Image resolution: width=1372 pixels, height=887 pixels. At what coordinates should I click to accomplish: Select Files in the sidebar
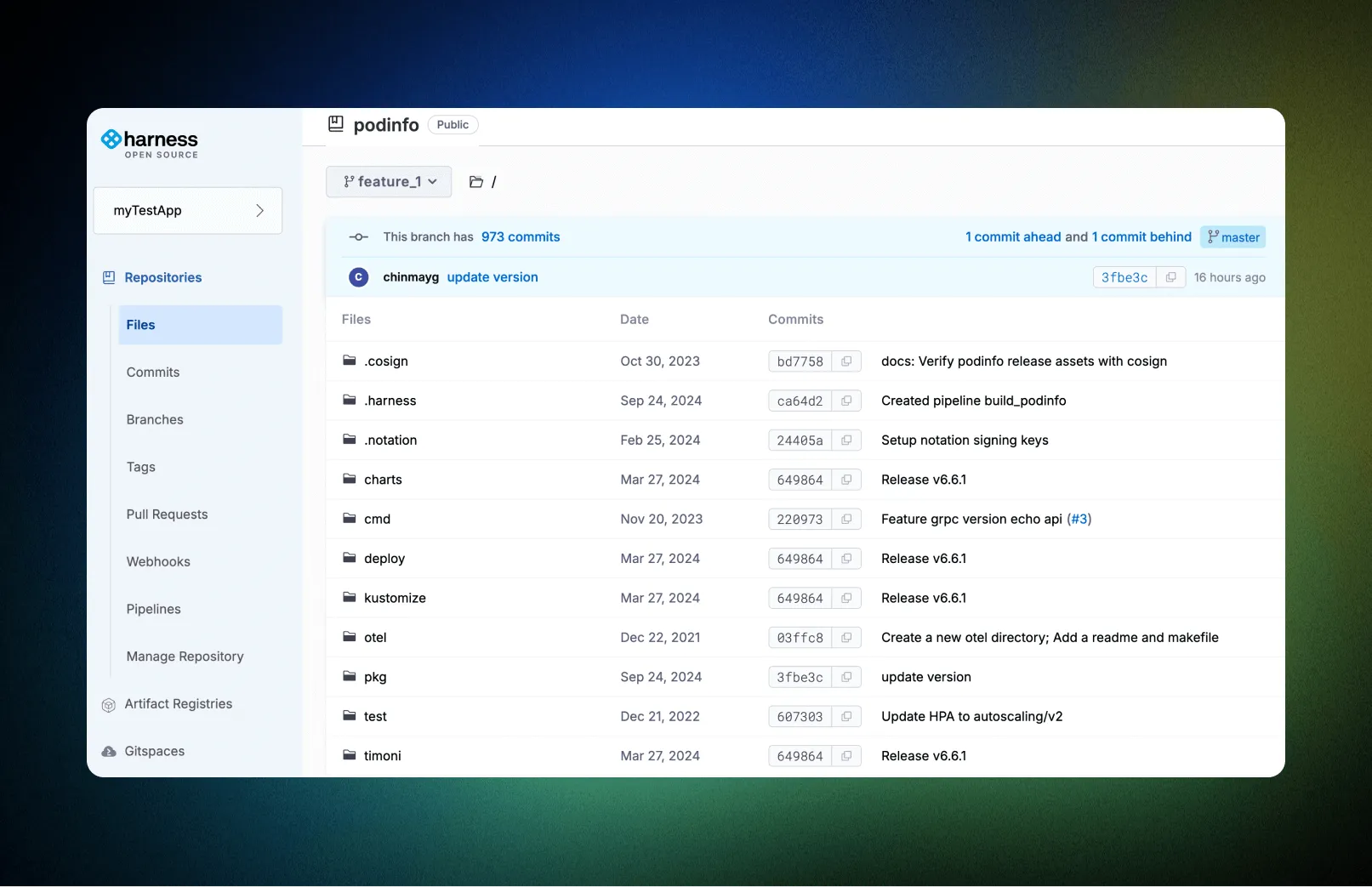[x=200, y=325]
